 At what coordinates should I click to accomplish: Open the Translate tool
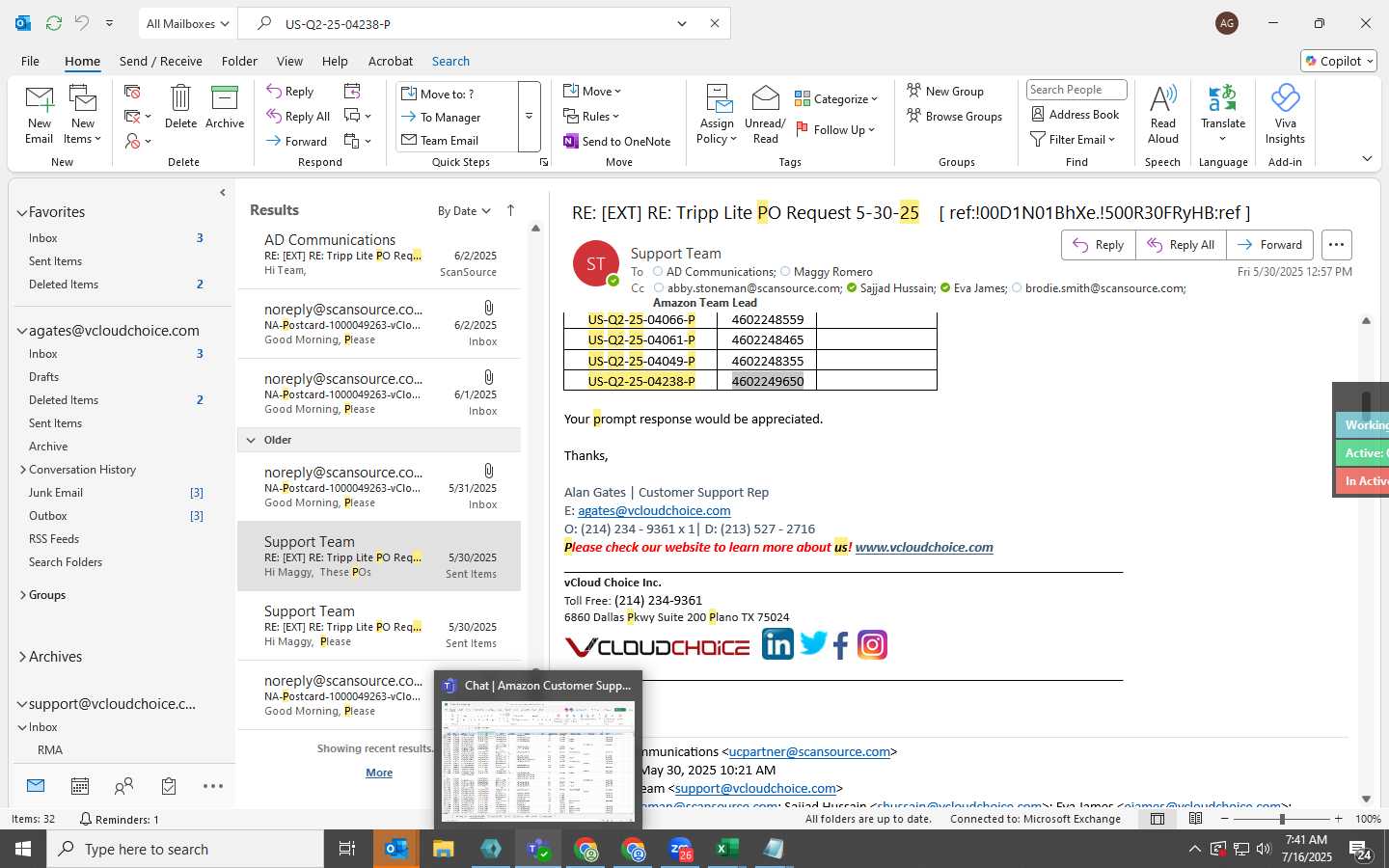pos(1223,115)
